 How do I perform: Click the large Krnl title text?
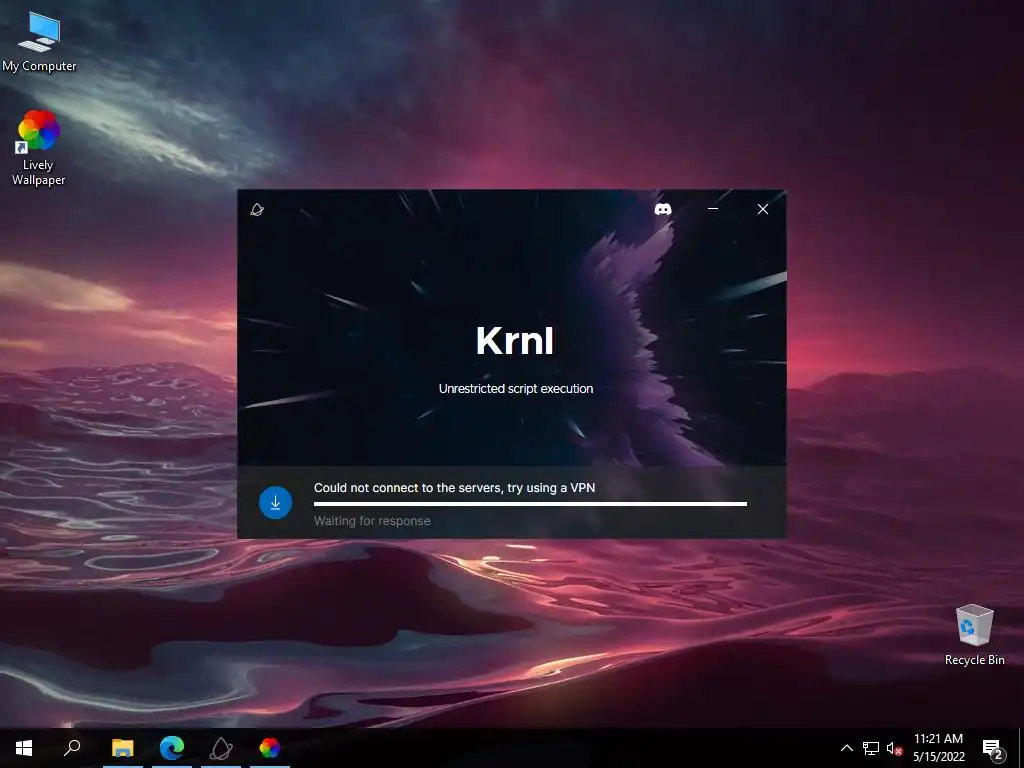pyautogui.click(x=515, y=341)
